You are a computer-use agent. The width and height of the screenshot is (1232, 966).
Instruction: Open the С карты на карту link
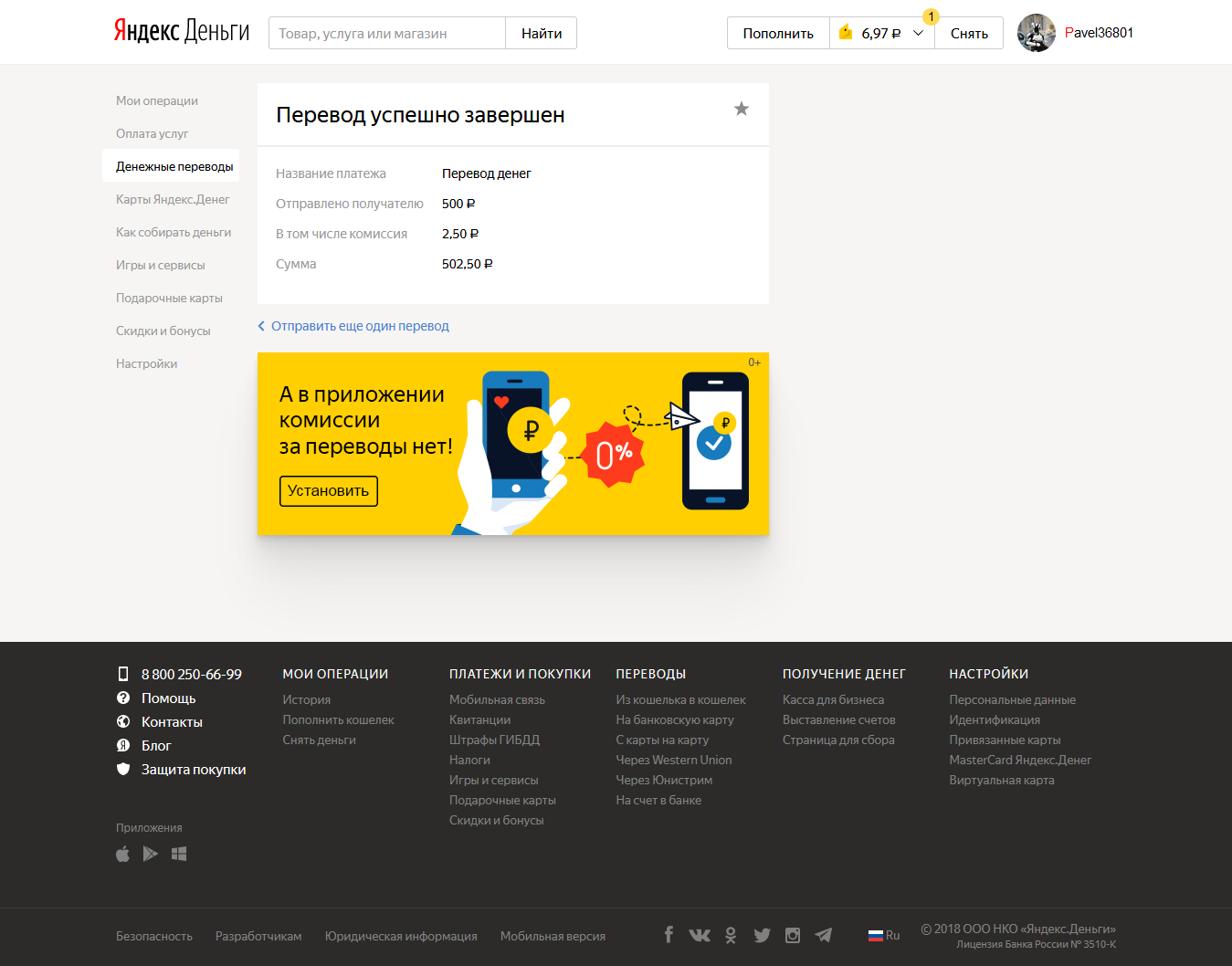(662, 740)
